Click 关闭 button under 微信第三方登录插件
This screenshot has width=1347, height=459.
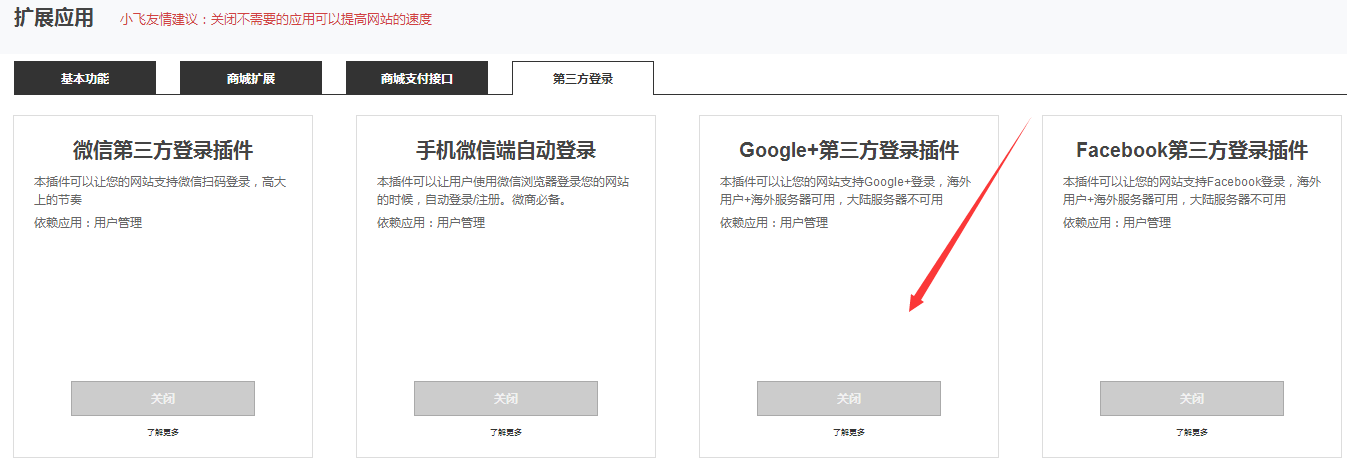[x=163, y=398]
